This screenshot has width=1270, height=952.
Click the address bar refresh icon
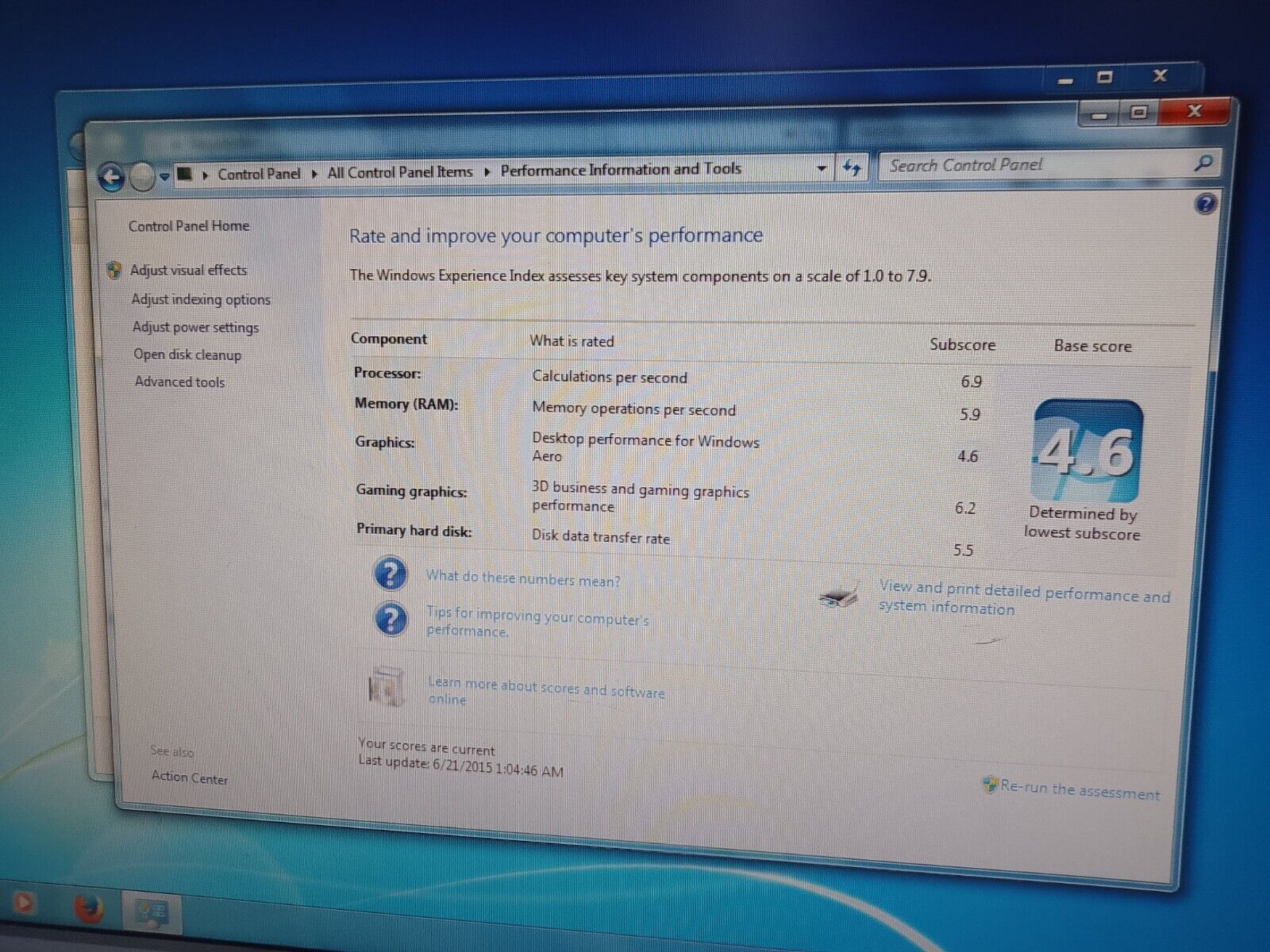(852, 167)
